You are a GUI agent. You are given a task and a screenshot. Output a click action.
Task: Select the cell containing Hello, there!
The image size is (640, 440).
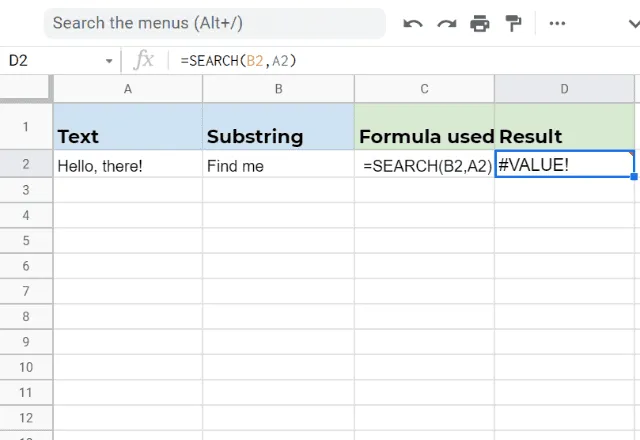[128, 164]
